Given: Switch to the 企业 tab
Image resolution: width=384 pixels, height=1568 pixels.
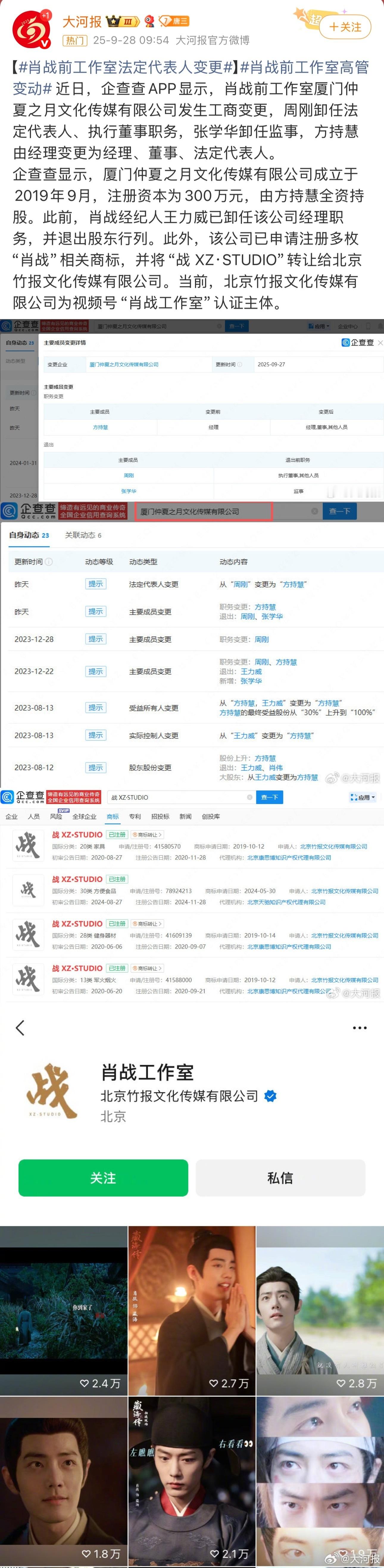Looking at the screenshot, I should pyautogui.click(x=11, y=816).
